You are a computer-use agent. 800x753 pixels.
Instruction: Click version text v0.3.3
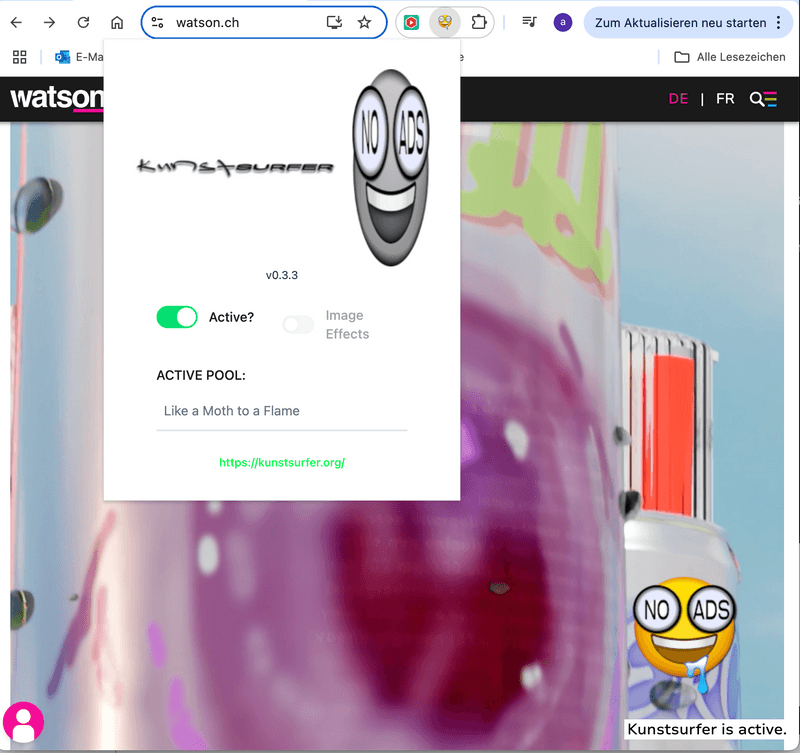(x=282, y=275)
